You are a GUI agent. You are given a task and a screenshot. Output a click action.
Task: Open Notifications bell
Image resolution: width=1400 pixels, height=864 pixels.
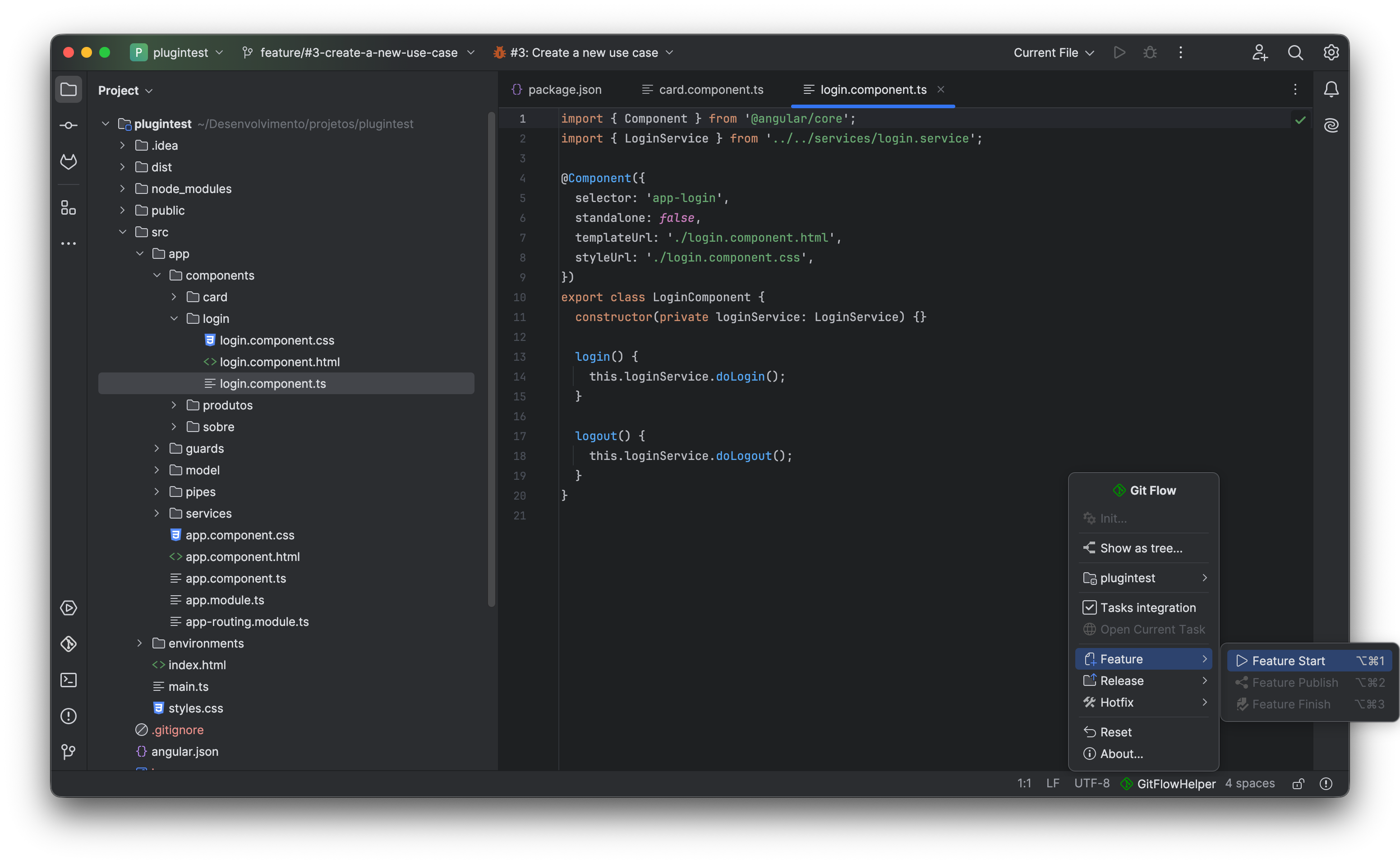click(1331, 89)
